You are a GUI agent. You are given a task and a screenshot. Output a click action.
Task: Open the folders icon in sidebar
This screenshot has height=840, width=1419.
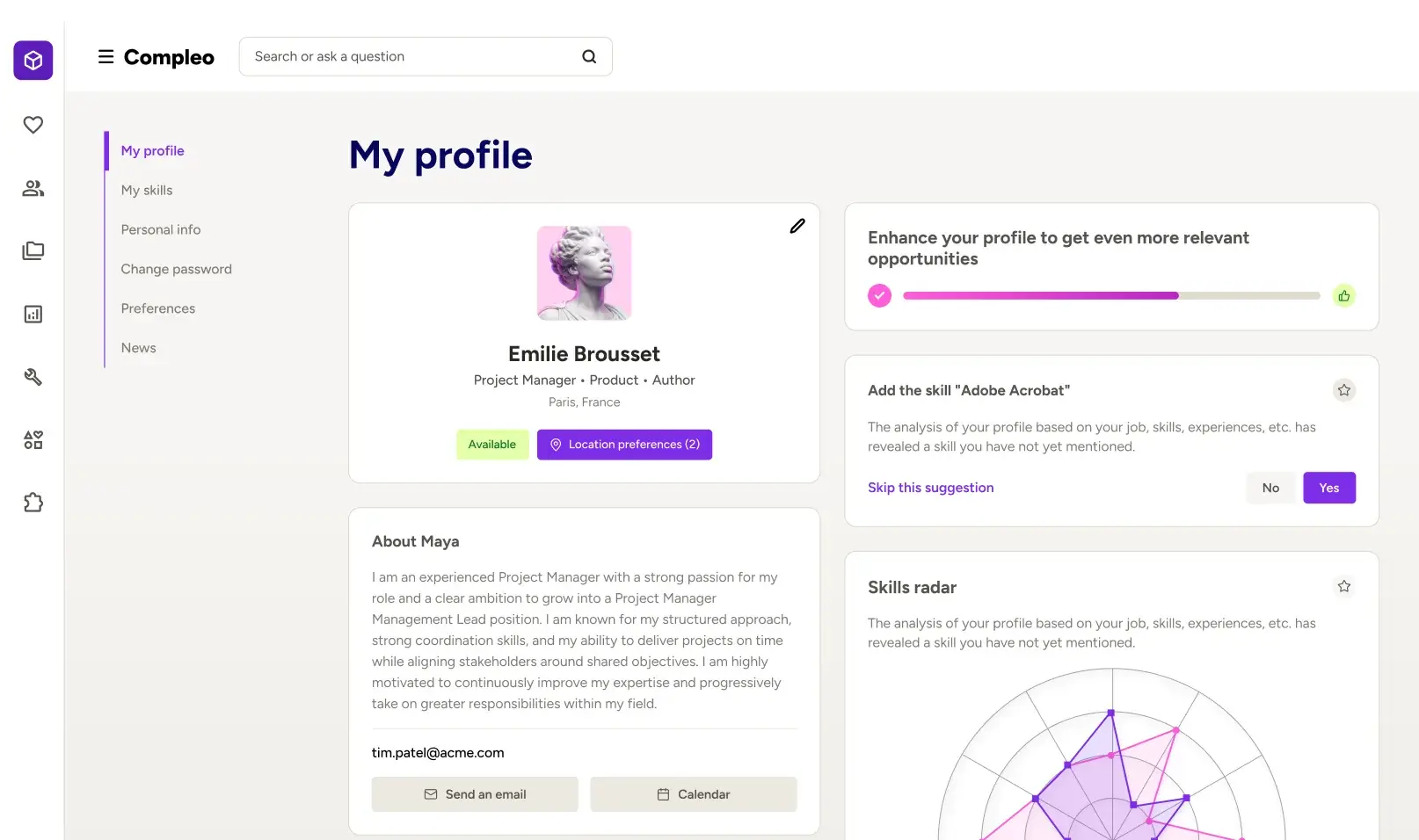[x=33, y=251]
